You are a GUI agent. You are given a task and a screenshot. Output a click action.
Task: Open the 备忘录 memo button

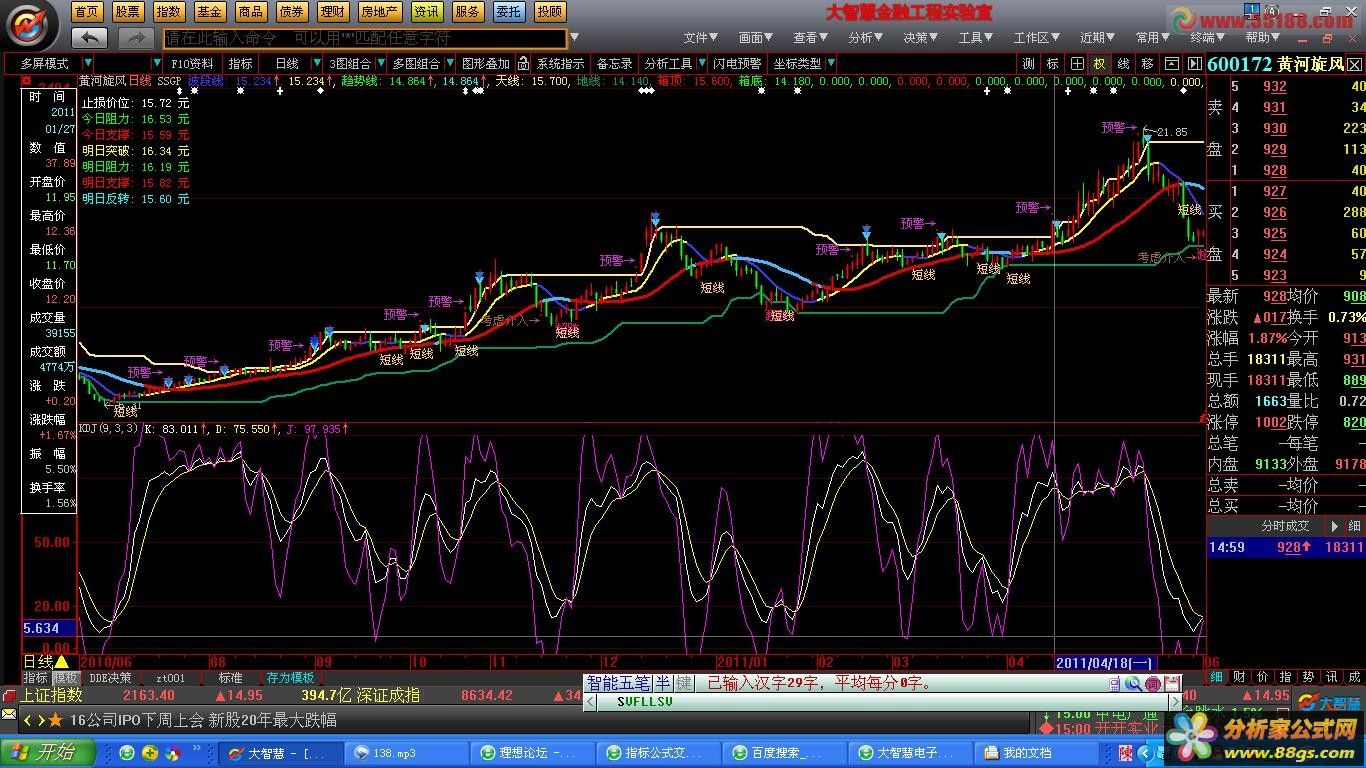coord(614,63)
